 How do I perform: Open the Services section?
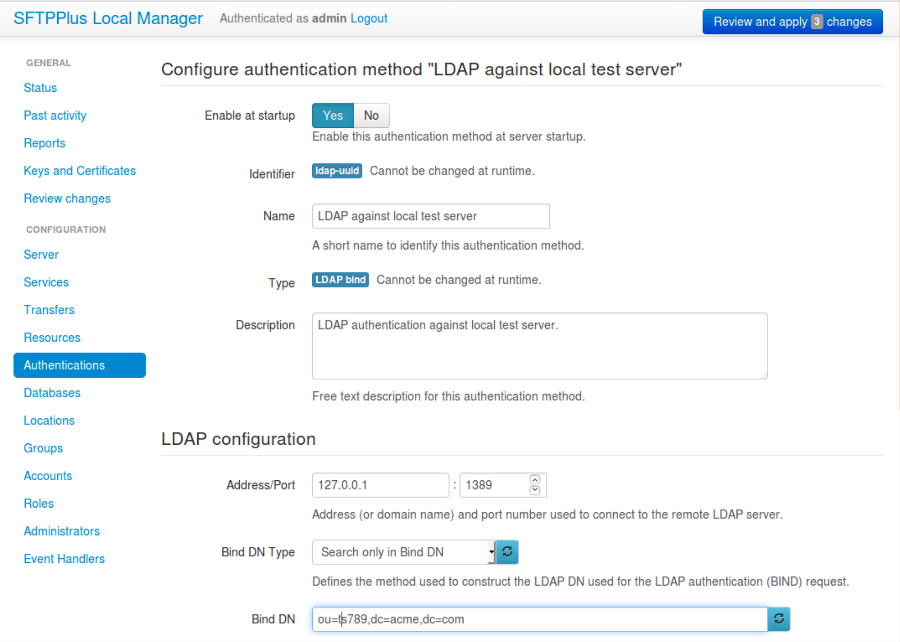pos(46,282)
